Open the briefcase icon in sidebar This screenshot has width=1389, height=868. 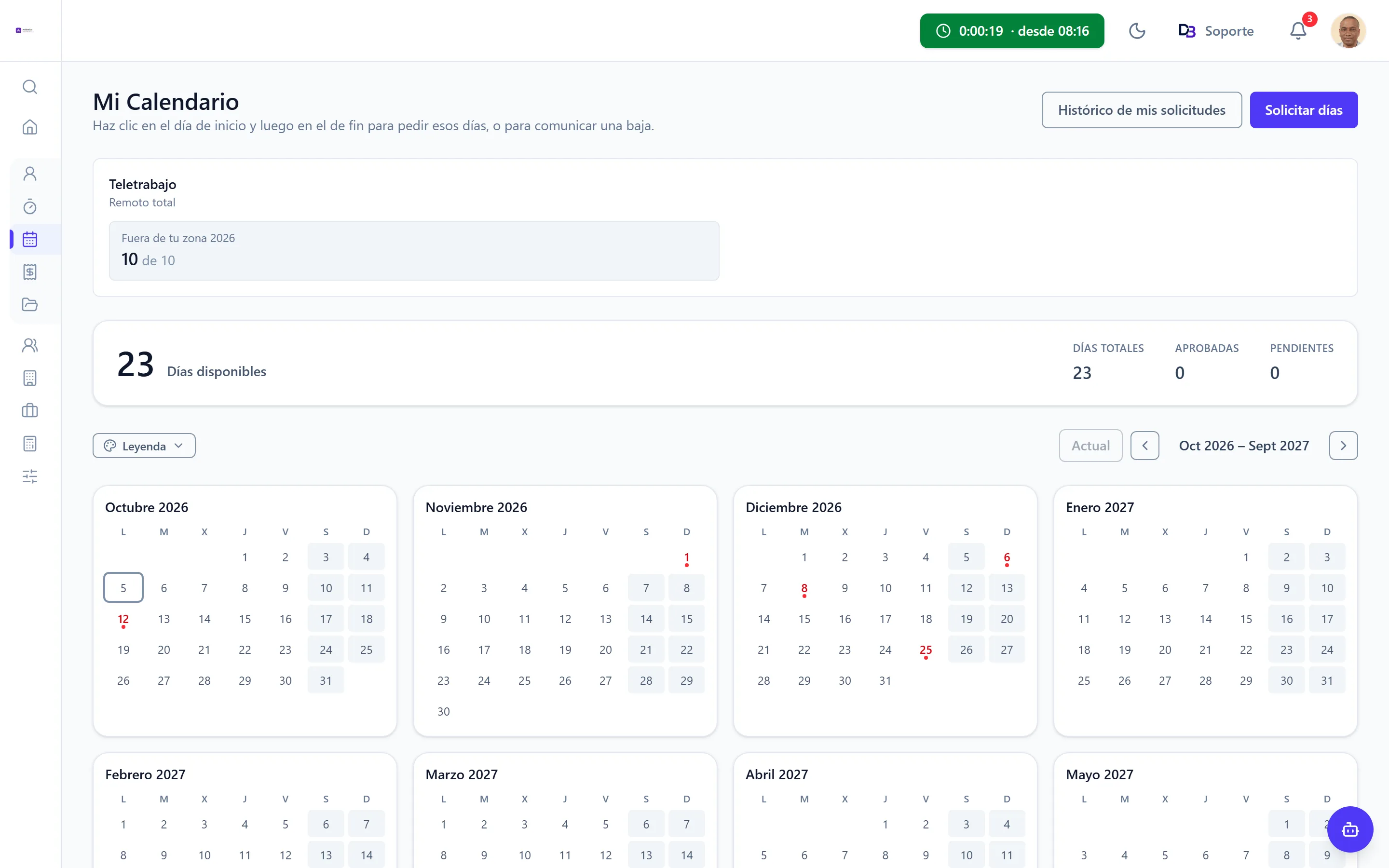pyautogui.click(x=30, y=410)
